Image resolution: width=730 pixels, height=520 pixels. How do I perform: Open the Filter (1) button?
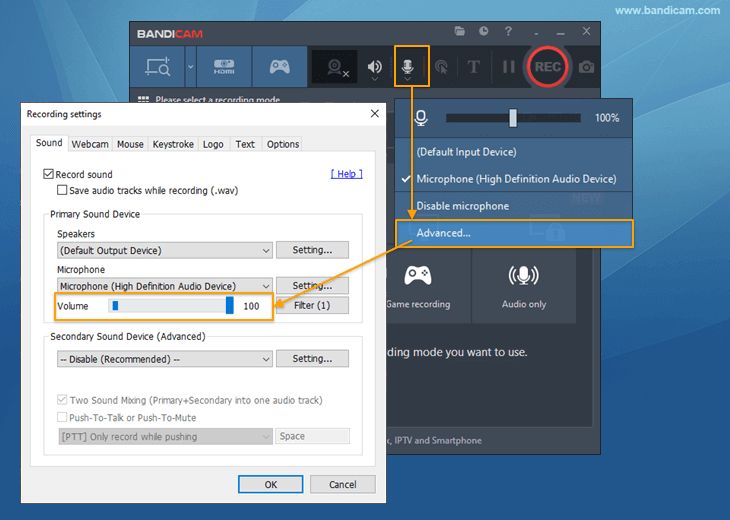coord(312,305)
